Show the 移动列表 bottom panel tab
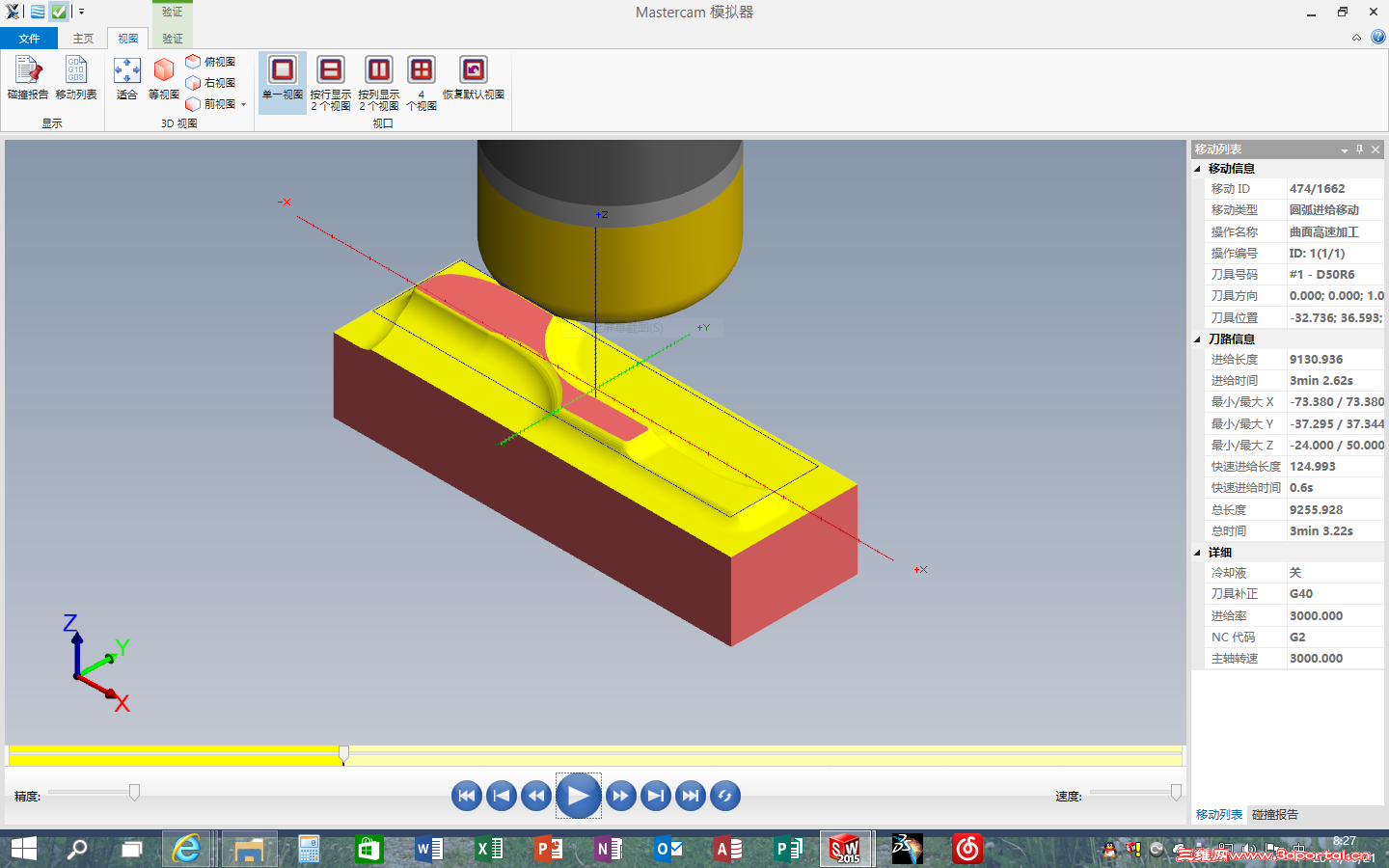This screenshot has width=1389, height=868. pyautogui.click(x=1219, y=815)
